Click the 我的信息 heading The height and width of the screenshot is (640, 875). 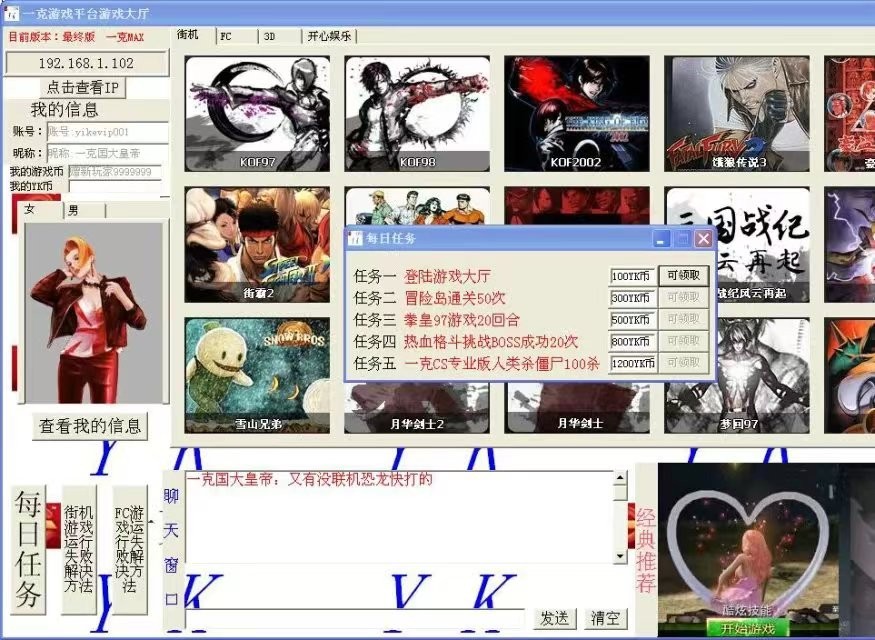point(65,109)
